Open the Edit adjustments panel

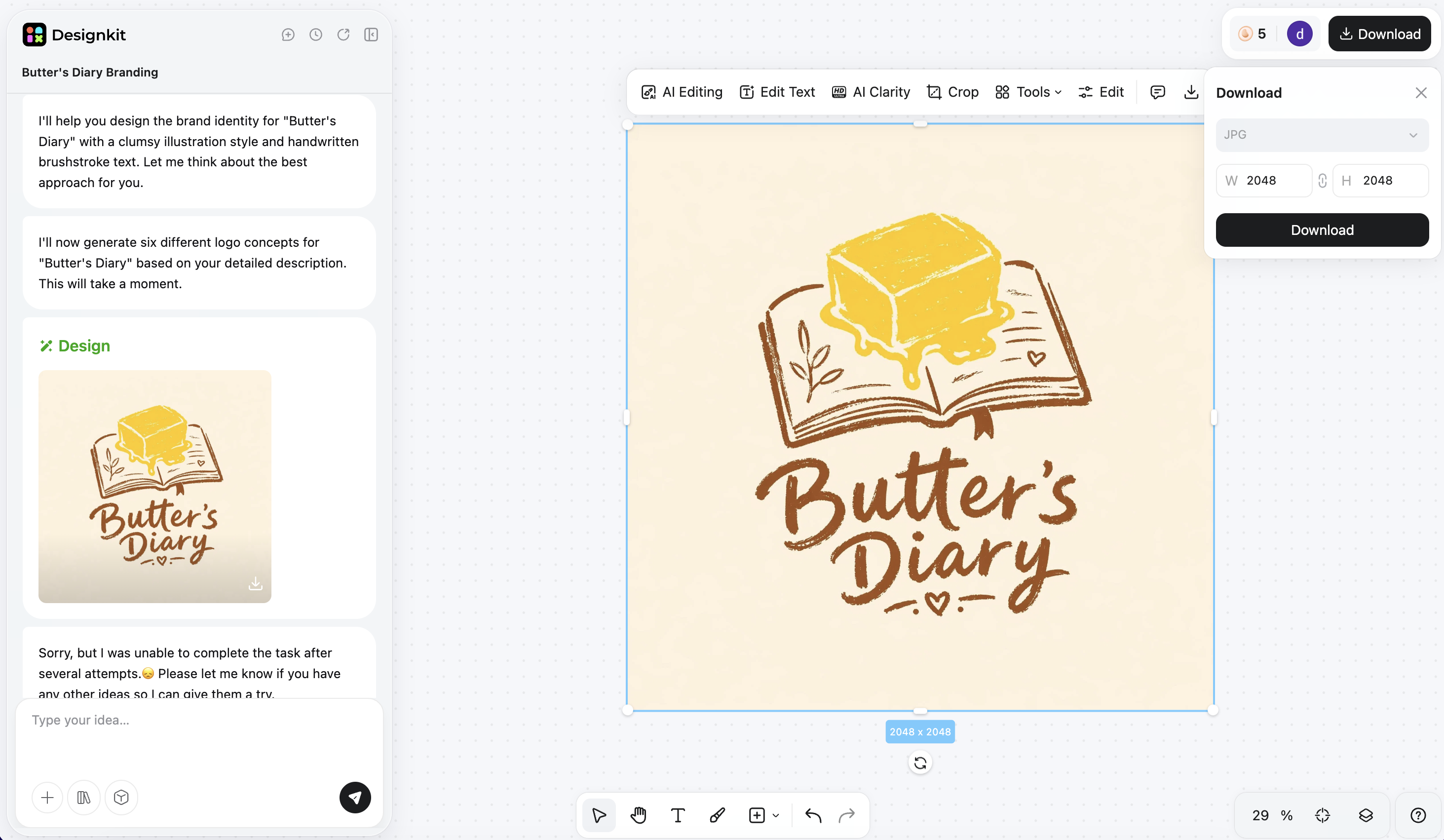point(1101,92)
